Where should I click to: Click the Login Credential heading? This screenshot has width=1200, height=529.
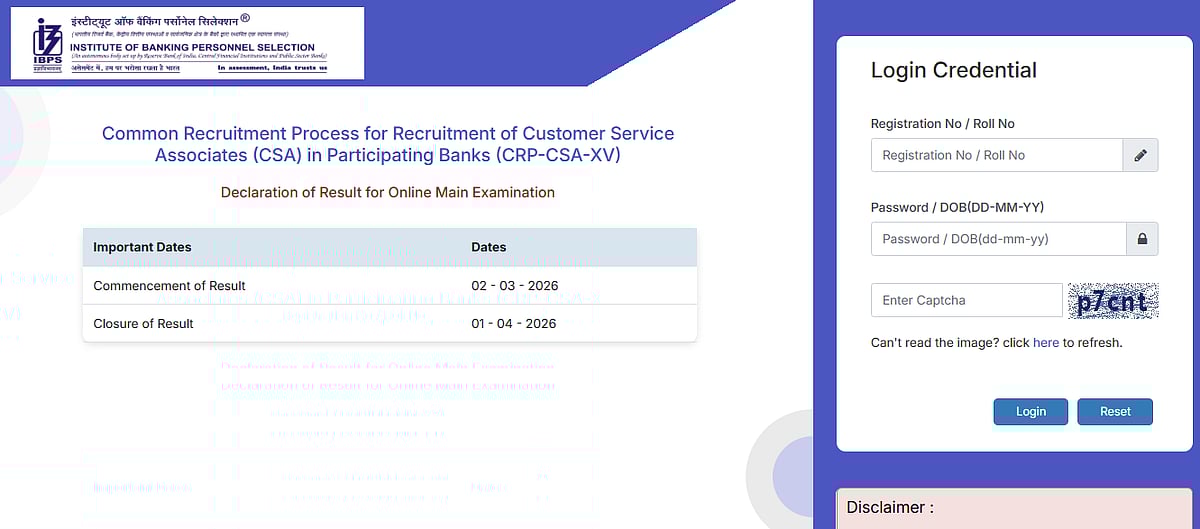[x=953, y=70]
